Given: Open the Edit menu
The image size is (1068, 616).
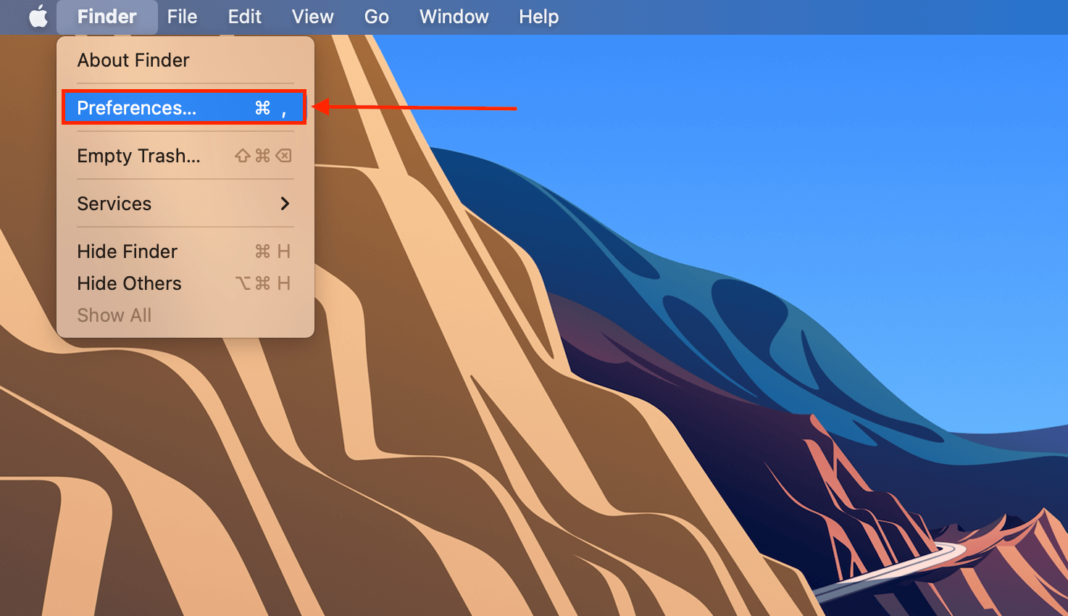Looking at the screenshot, I should (244, 16).
